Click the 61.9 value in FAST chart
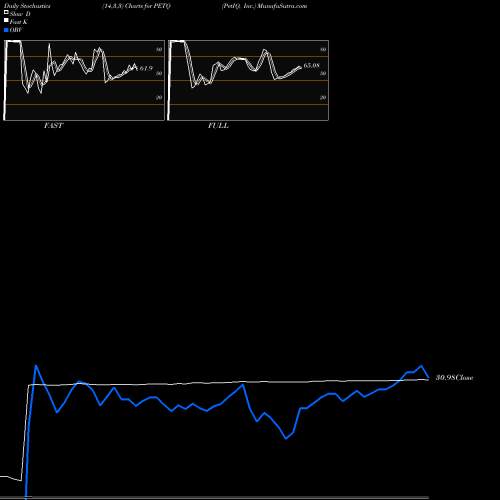The image size is (500, 500). click(x=146, y=68)
